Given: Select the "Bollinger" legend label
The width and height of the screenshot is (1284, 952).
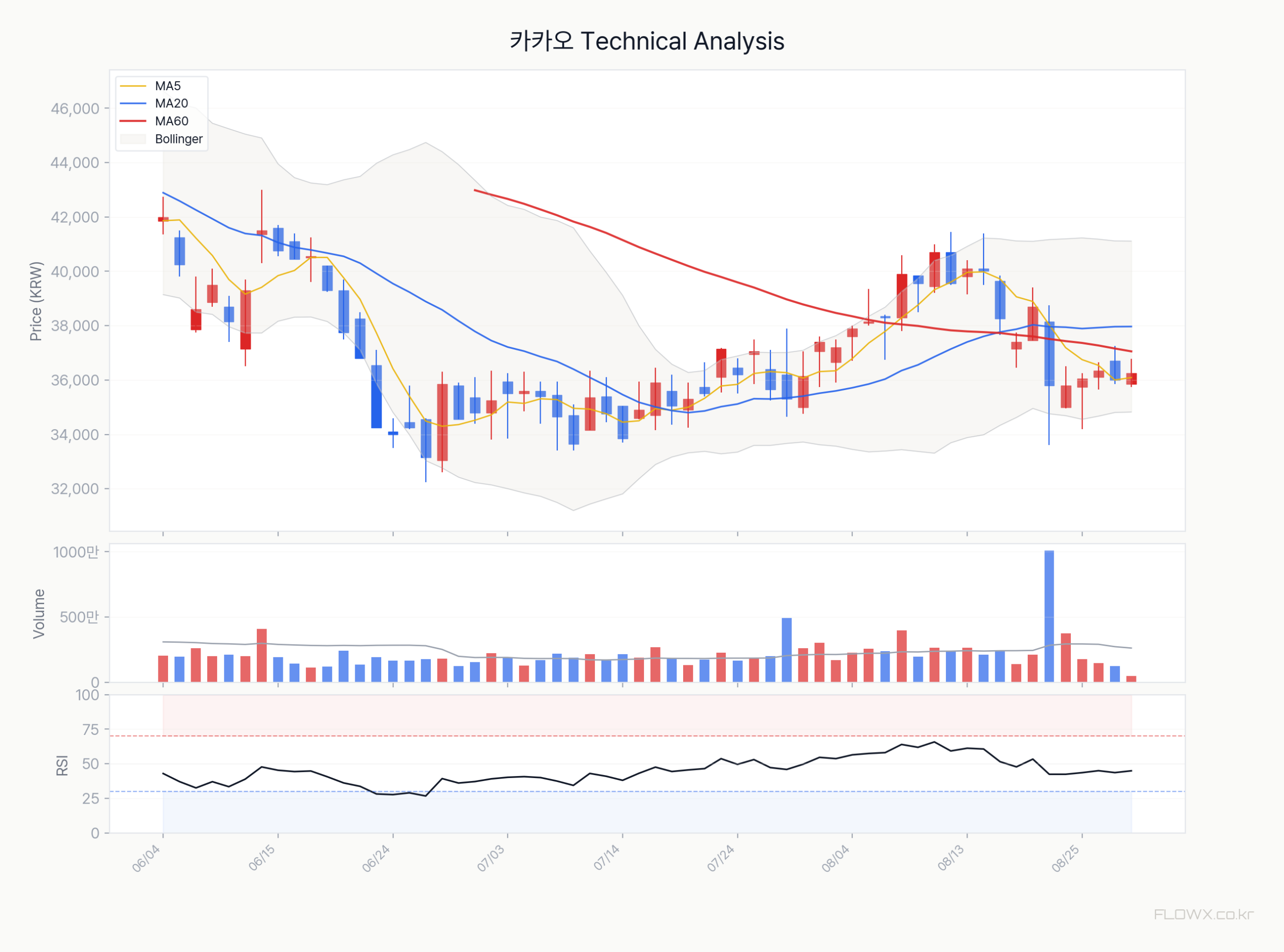Looking at the screenshot, I should click(179, 139).
